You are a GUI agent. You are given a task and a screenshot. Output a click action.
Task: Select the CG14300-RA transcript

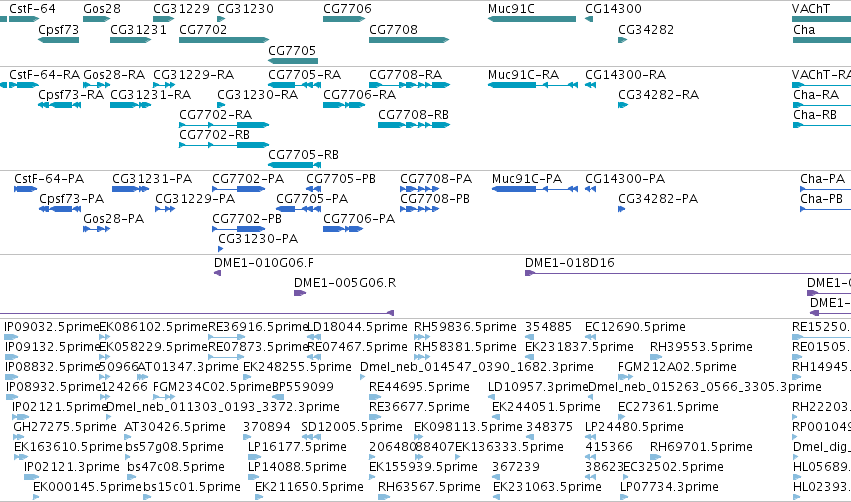[x=590, y=85]
